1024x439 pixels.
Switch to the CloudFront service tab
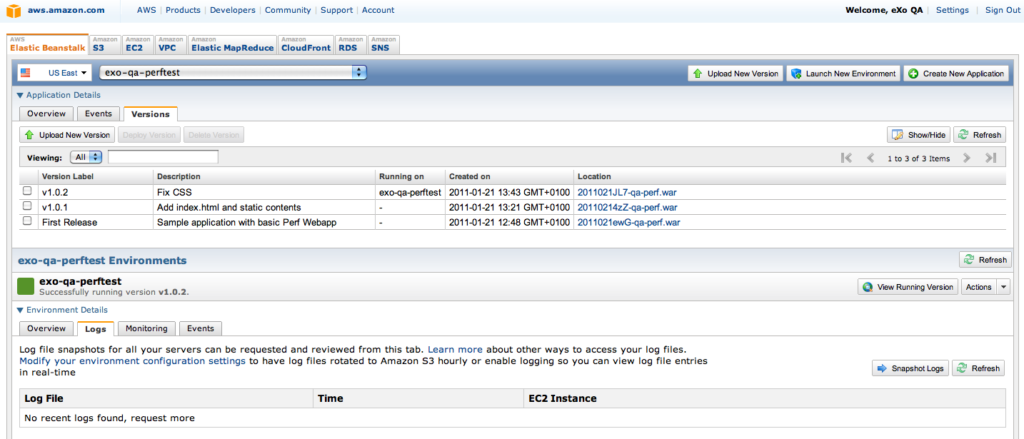point(306,44)
